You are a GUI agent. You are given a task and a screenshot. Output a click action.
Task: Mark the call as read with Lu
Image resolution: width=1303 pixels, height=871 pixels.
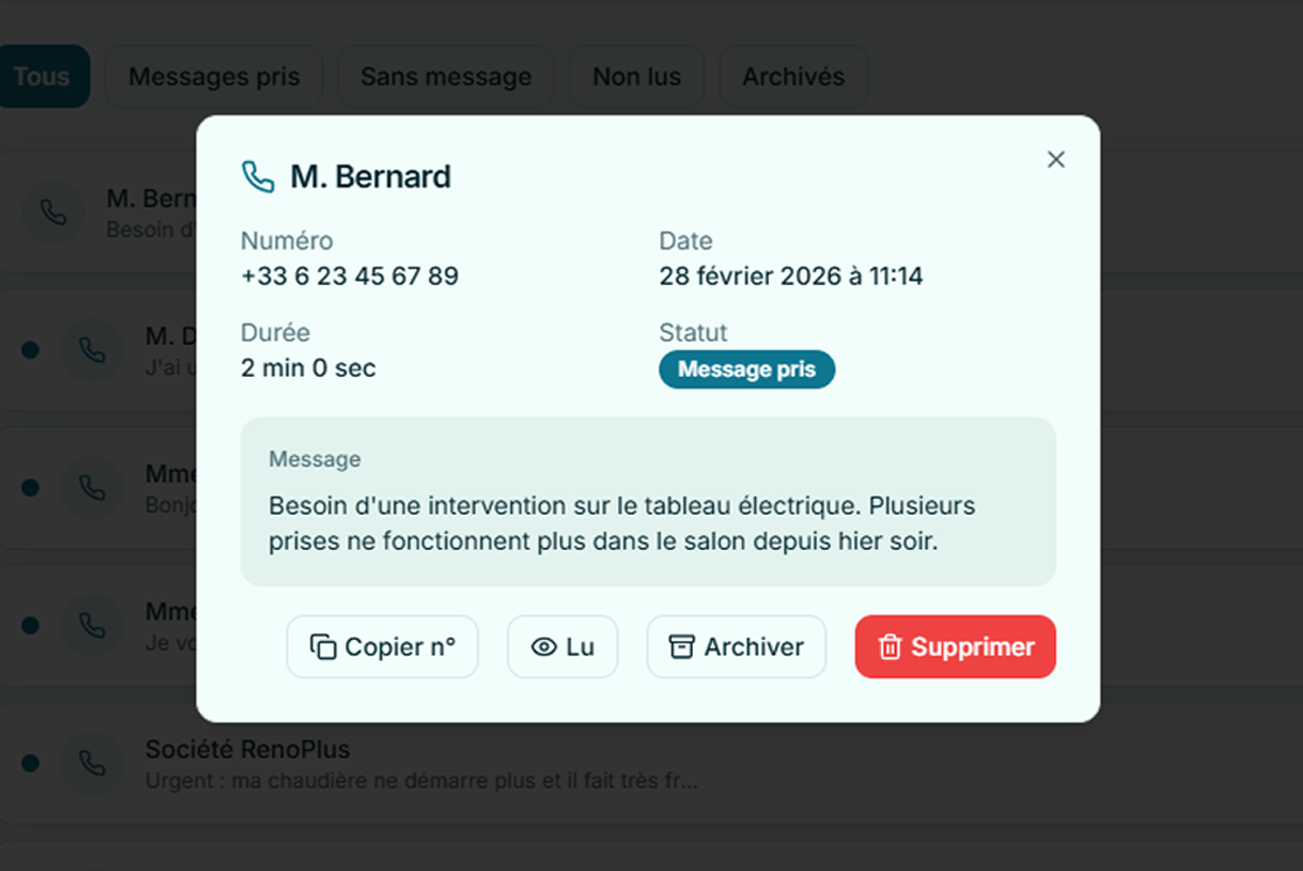[x=562, y=647]
